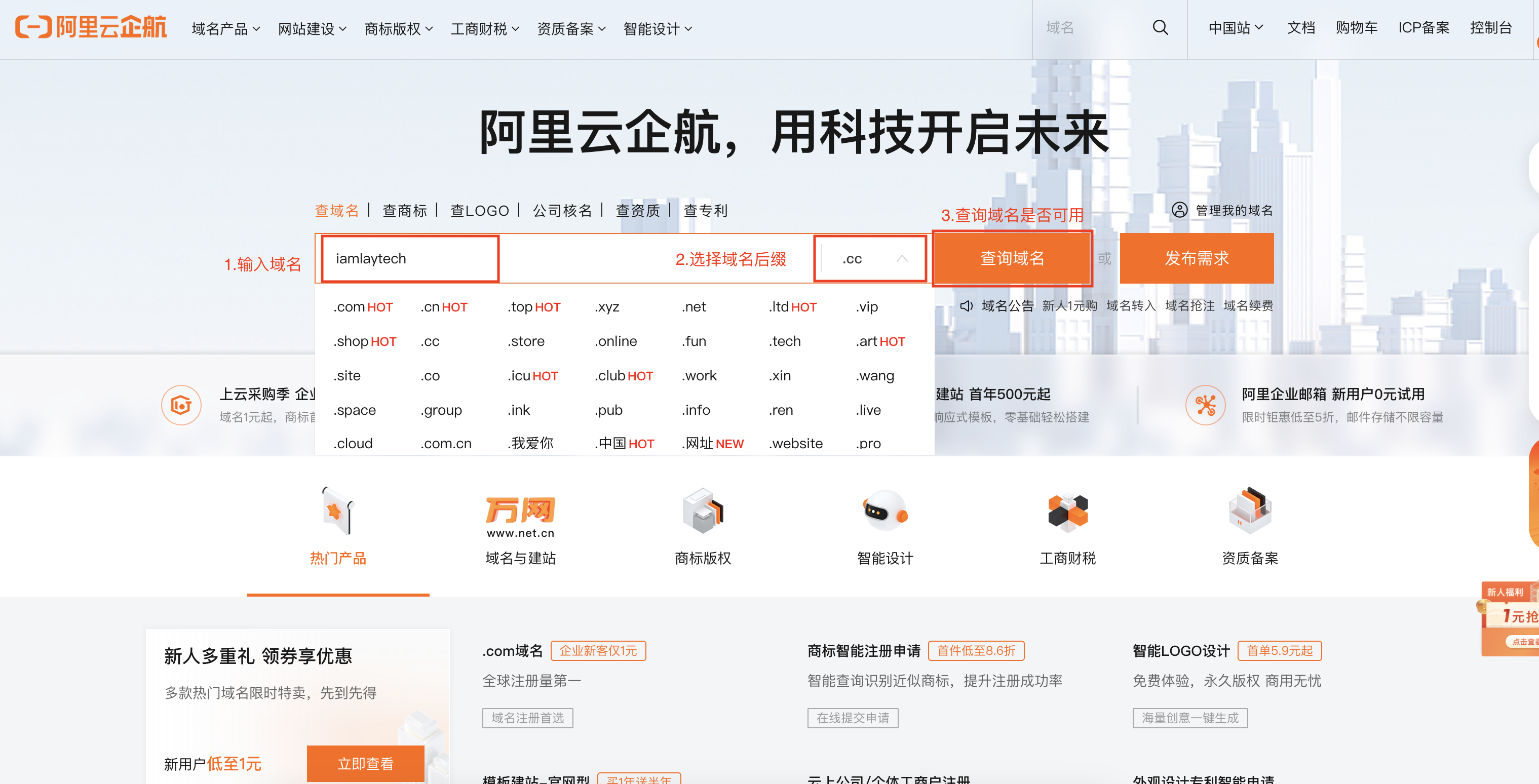Click the 域名转入 link
1539x784 pixels.
point(1131,306)
